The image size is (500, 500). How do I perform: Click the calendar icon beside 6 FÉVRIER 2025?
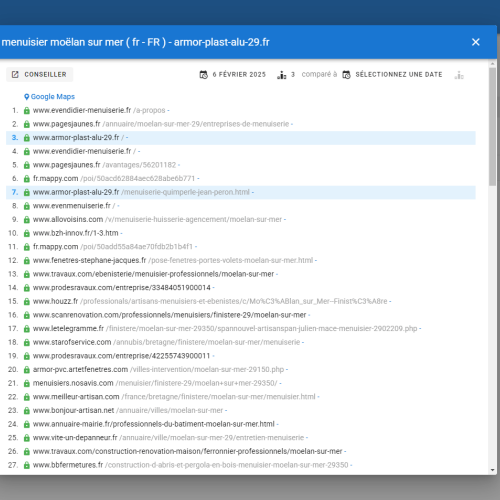203,75
